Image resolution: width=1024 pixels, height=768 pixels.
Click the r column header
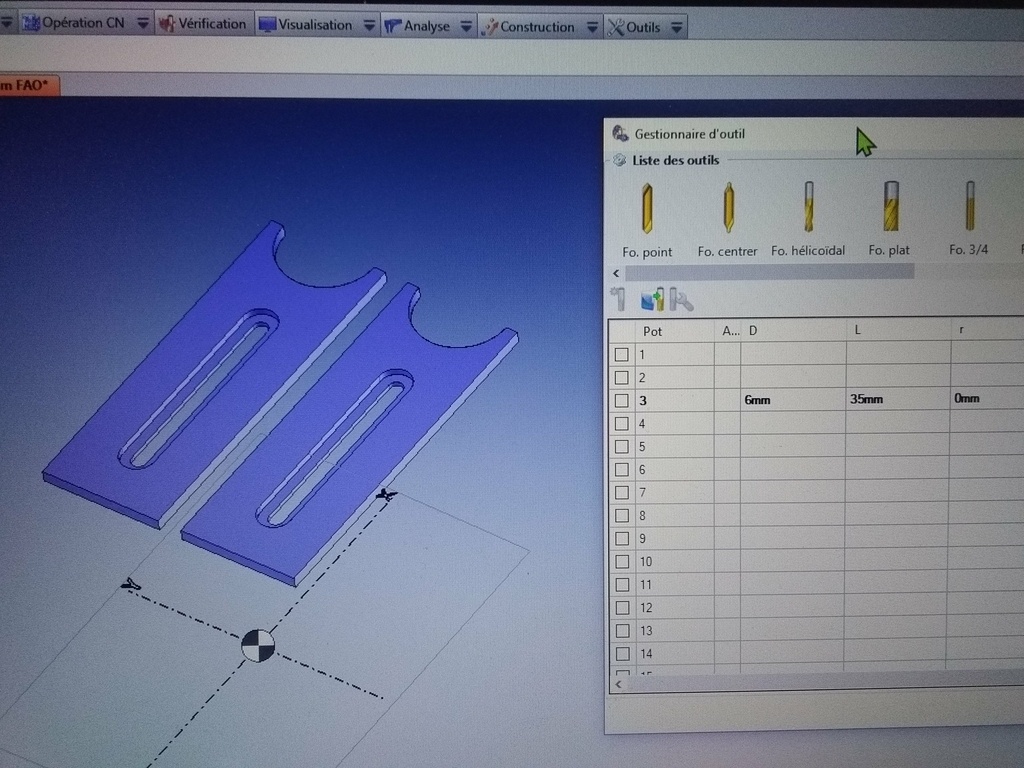click(x=987, y=329)
